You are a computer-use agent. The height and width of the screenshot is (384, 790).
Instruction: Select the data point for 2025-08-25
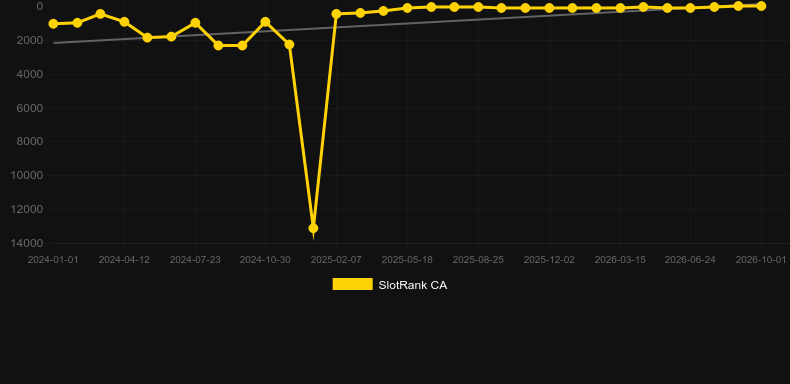pos(478,7)
